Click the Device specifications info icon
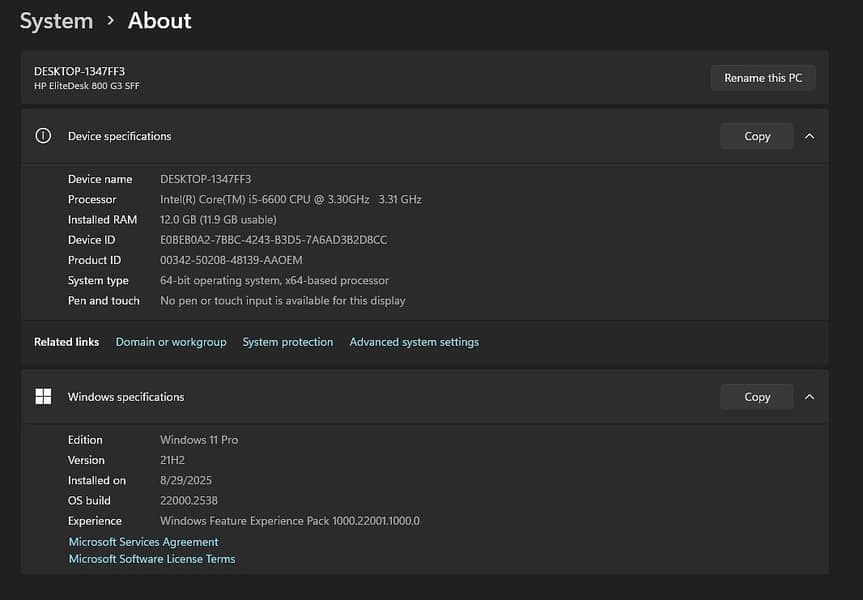The height and width of the screenshot is (600, 863). [43, 136]
